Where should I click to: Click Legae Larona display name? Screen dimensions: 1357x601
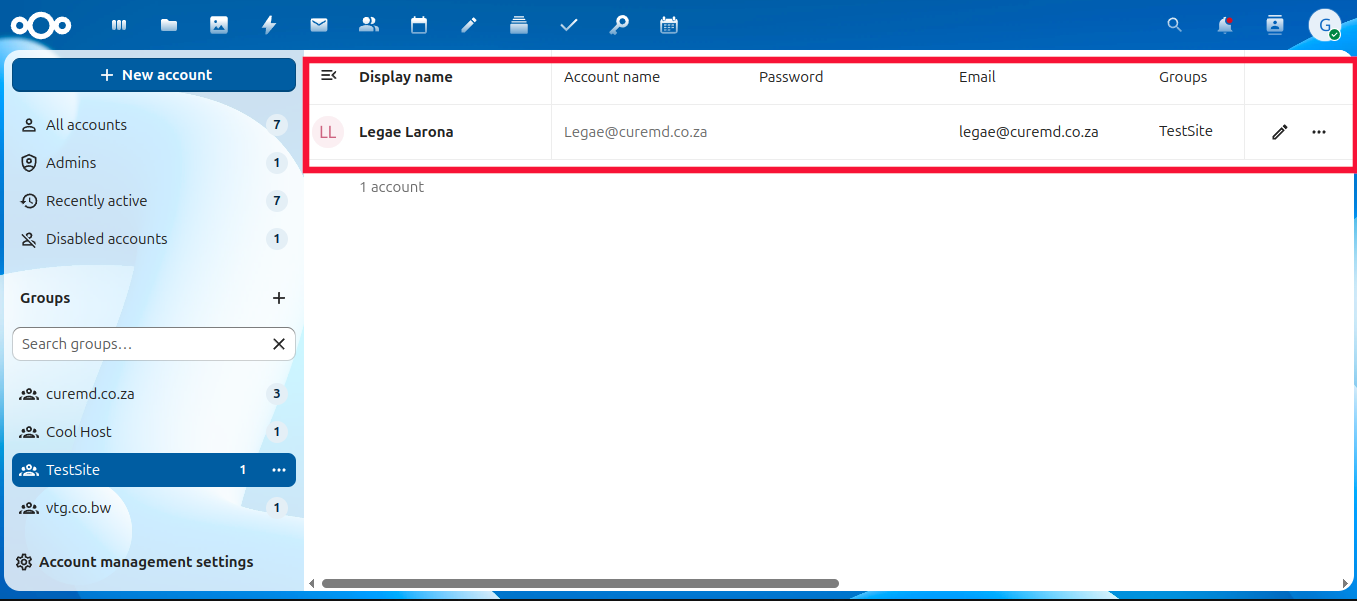point(406,132)
